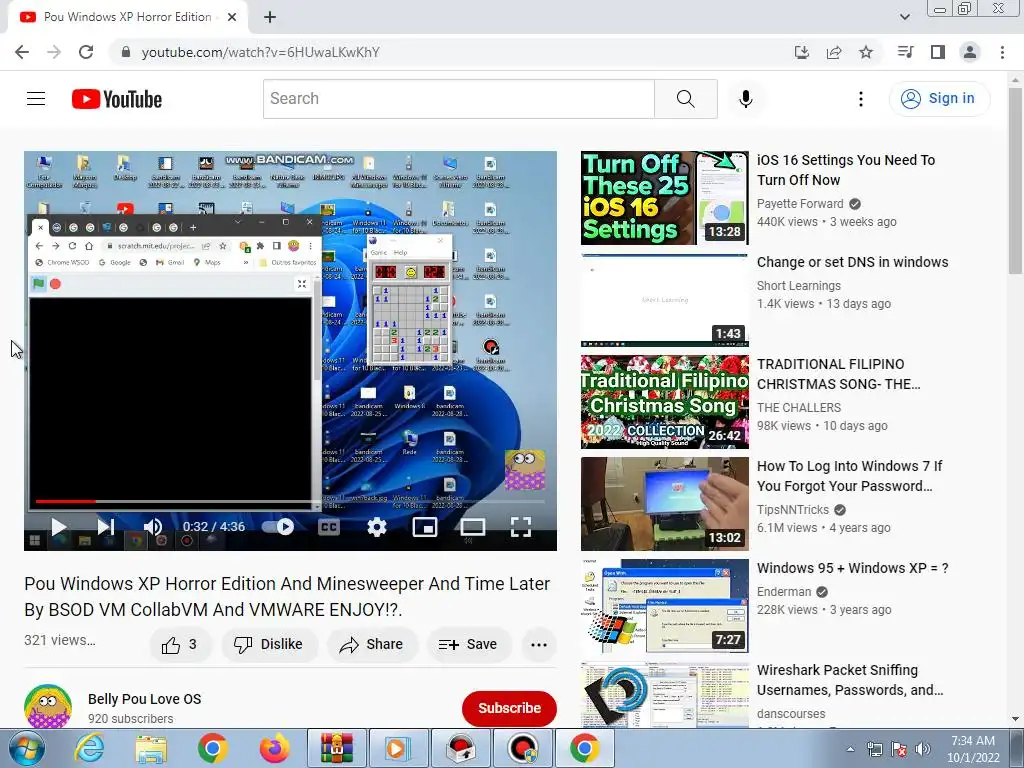Save video to playlist

pyautogui.click(x=468, y=645)
